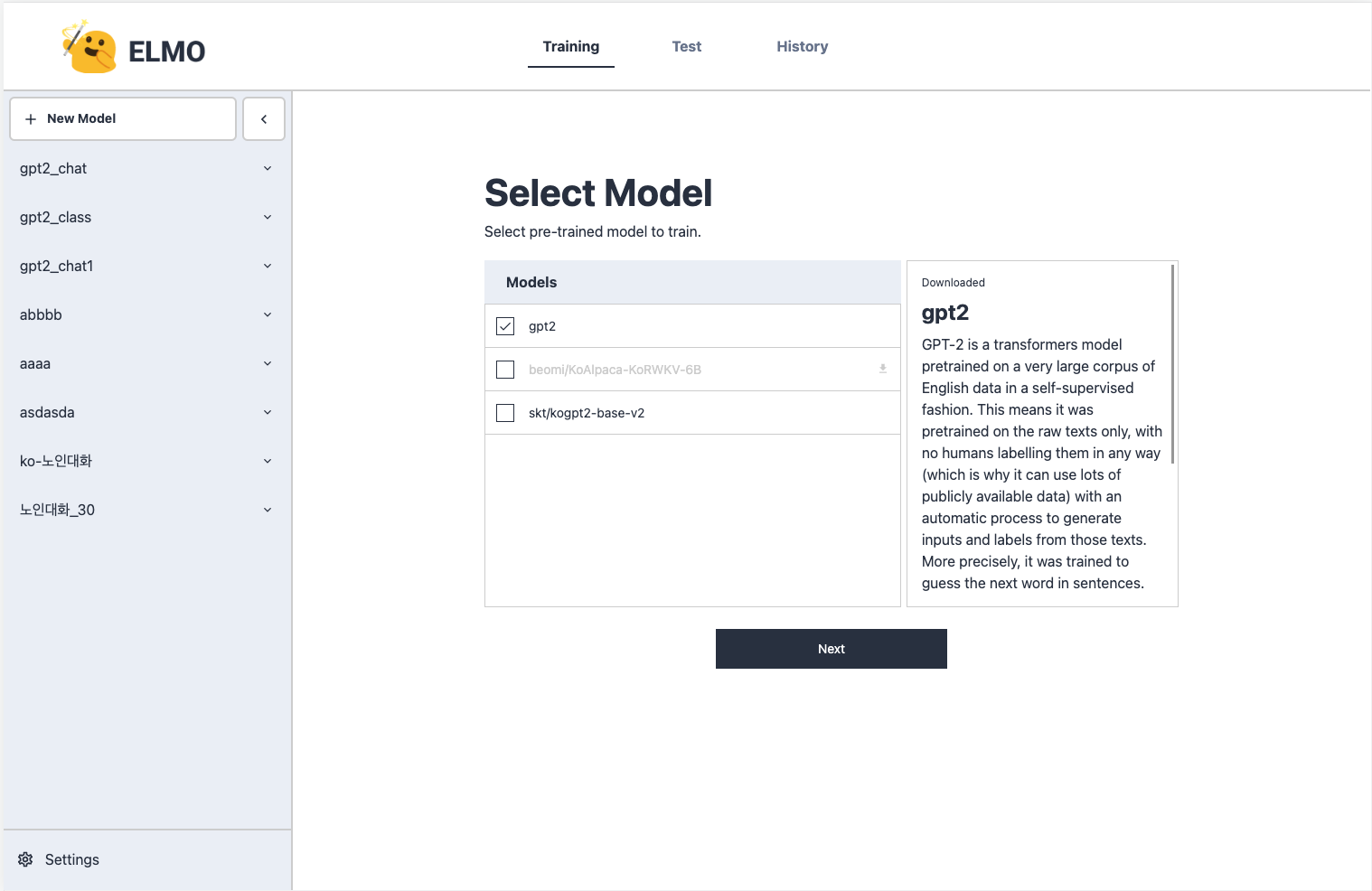Click the chevron icon beside aaaa

click(267, 363)
